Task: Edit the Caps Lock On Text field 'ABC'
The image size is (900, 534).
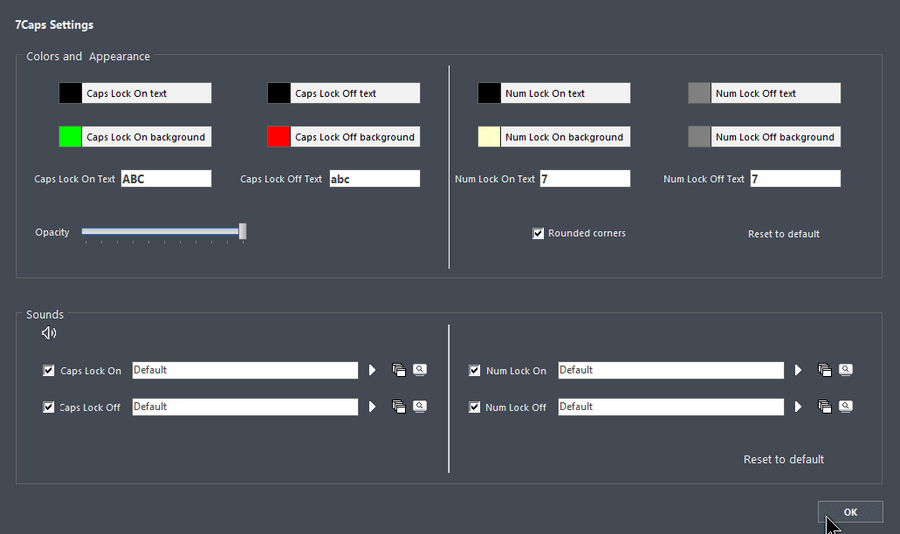Action: tap(166, 179)
